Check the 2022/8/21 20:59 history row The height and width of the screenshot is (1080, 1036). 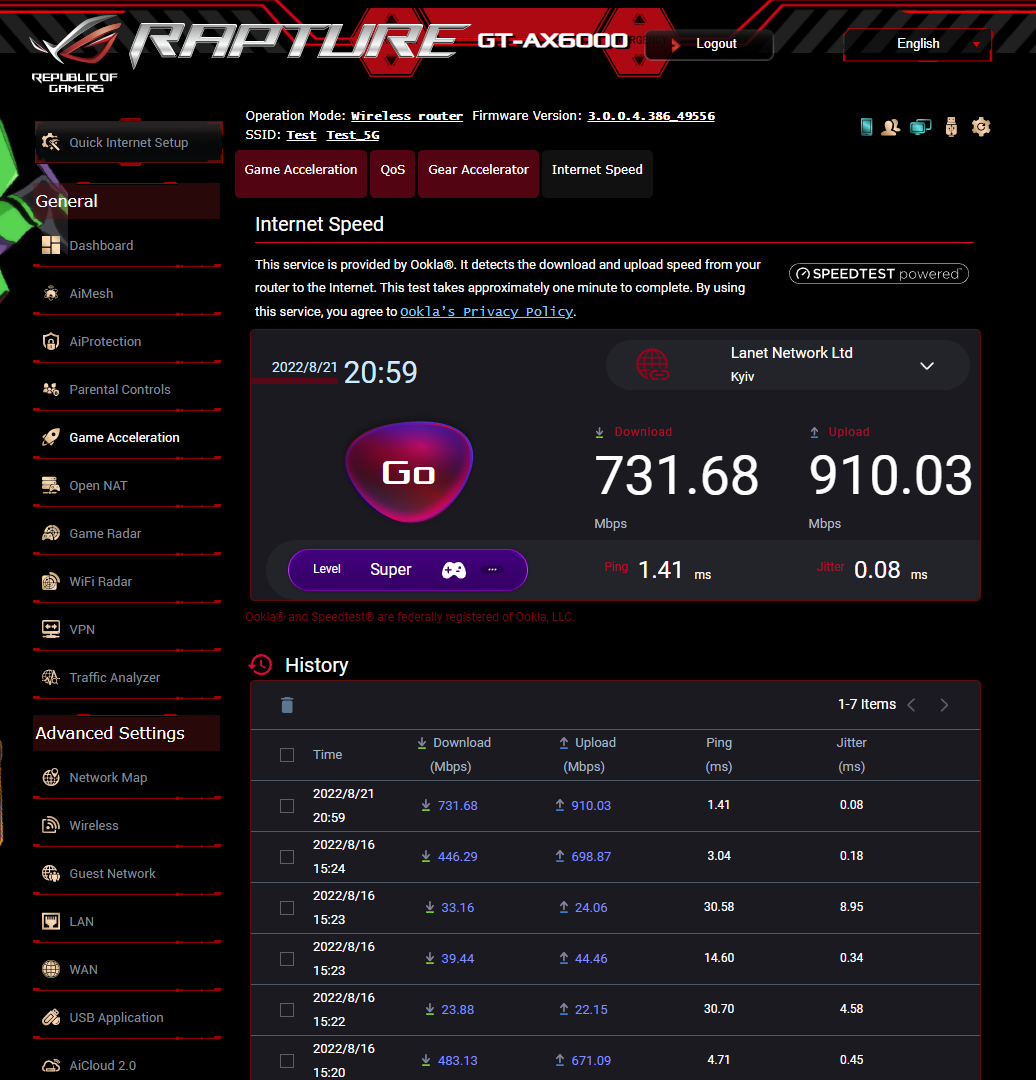[x=287, y=806]
